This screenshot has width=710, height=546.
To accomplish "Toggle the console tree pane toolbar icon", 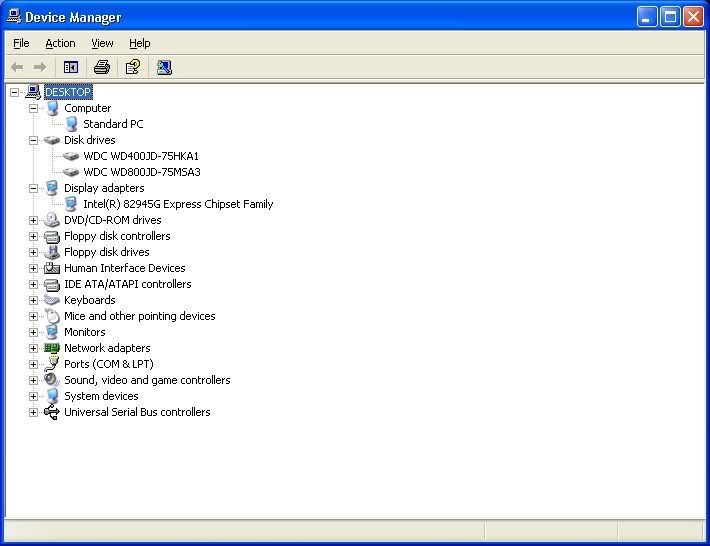I will point(71,67).
